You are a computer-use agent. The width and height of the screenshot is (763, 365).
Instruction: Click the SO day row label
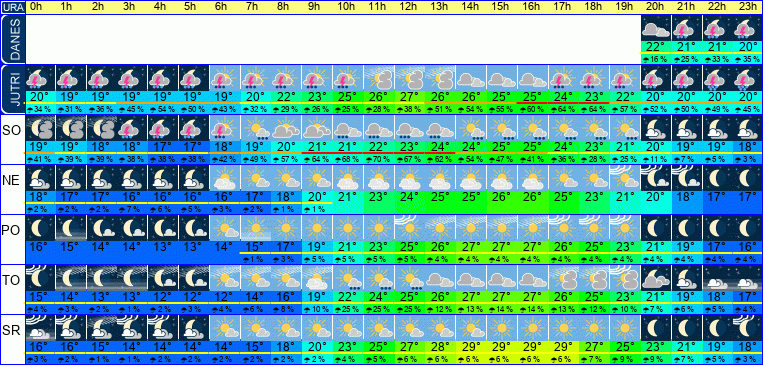[11, 130]
